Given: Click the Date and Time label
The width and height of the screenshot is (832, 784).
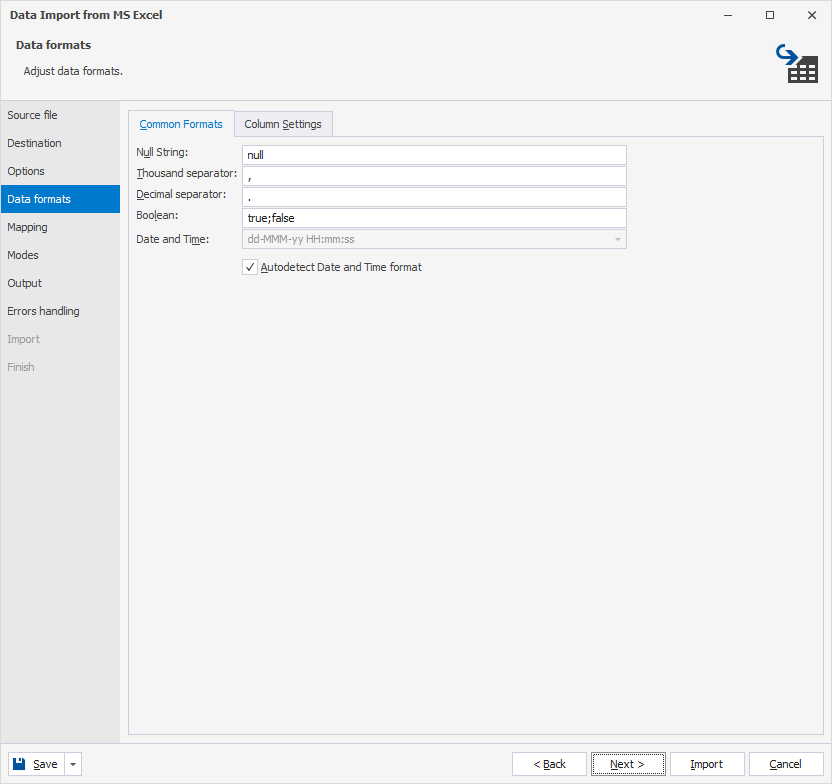Looking at the screenshot, I should click(172, 239).
